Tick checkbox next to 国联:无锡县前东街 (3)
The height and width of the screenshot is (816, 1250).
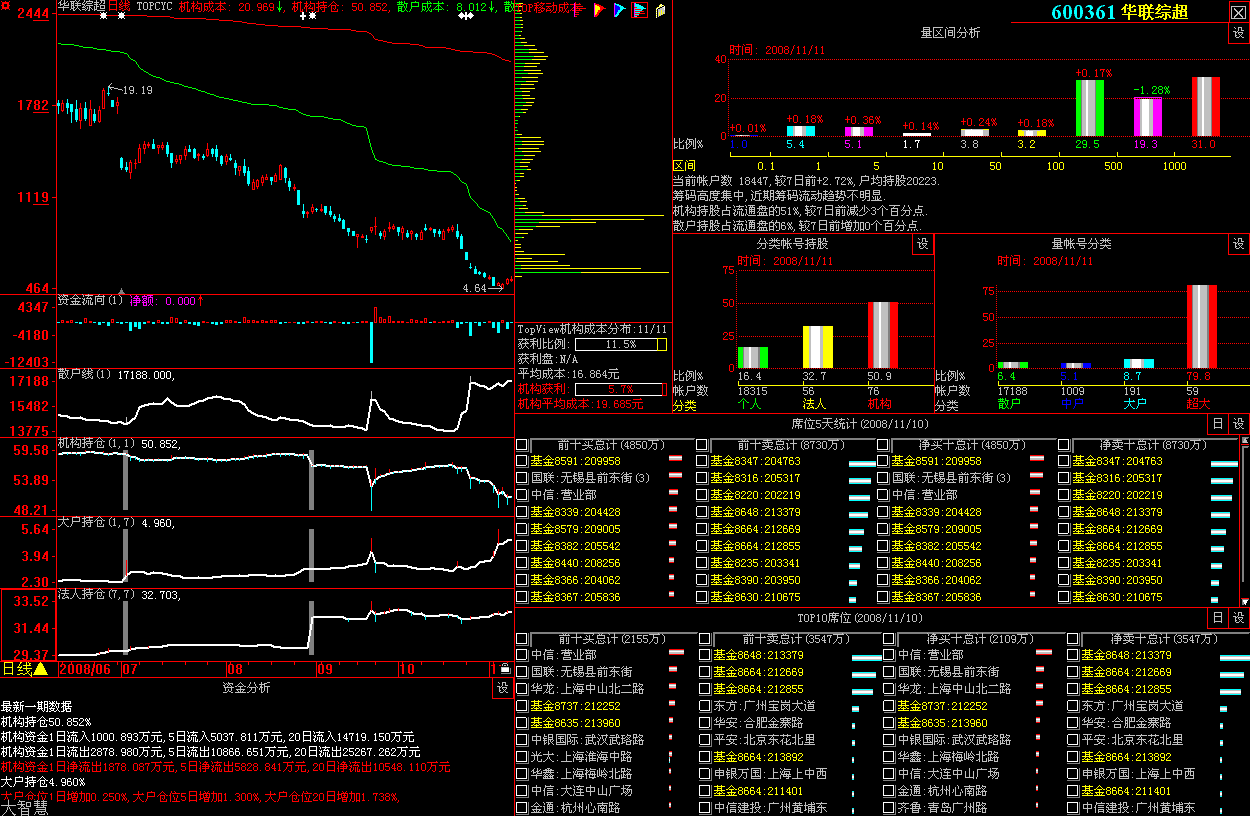pyautogui.click(x=521, y=478)
